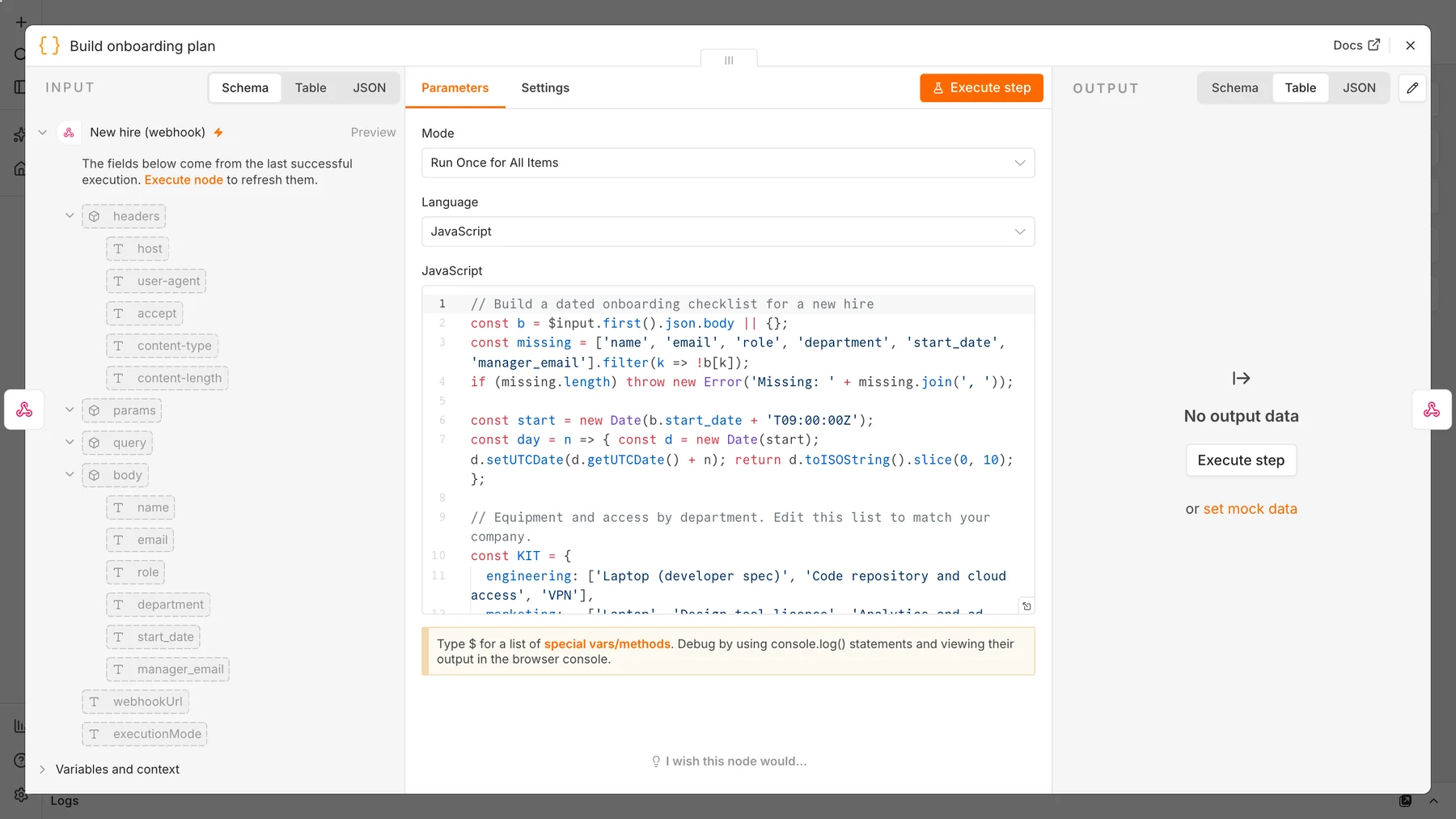Switch output view to Schema
Image resolution: width=1456 pixels, height=819 pixels.
(x=1234, y=87)
